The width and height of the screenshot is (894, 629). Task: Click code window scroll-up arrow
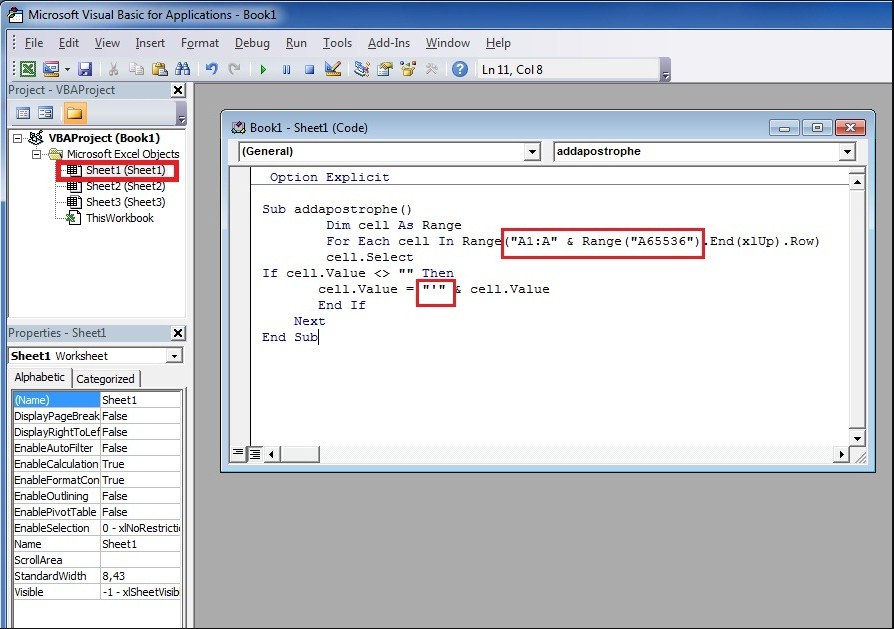tap(857, 182)
